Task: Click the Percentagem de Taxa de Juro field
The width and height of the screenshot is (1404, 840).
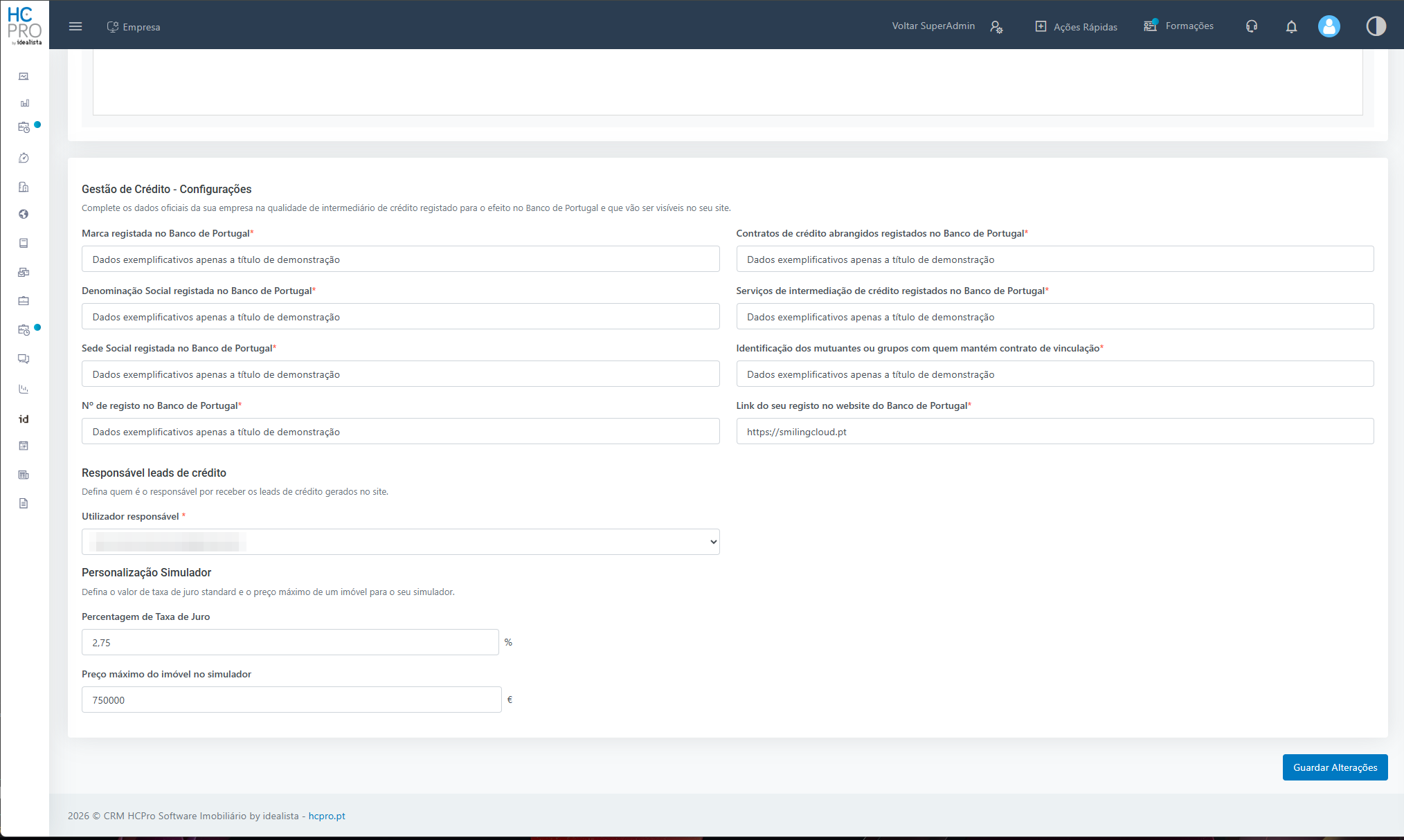Action: point(290,642)
